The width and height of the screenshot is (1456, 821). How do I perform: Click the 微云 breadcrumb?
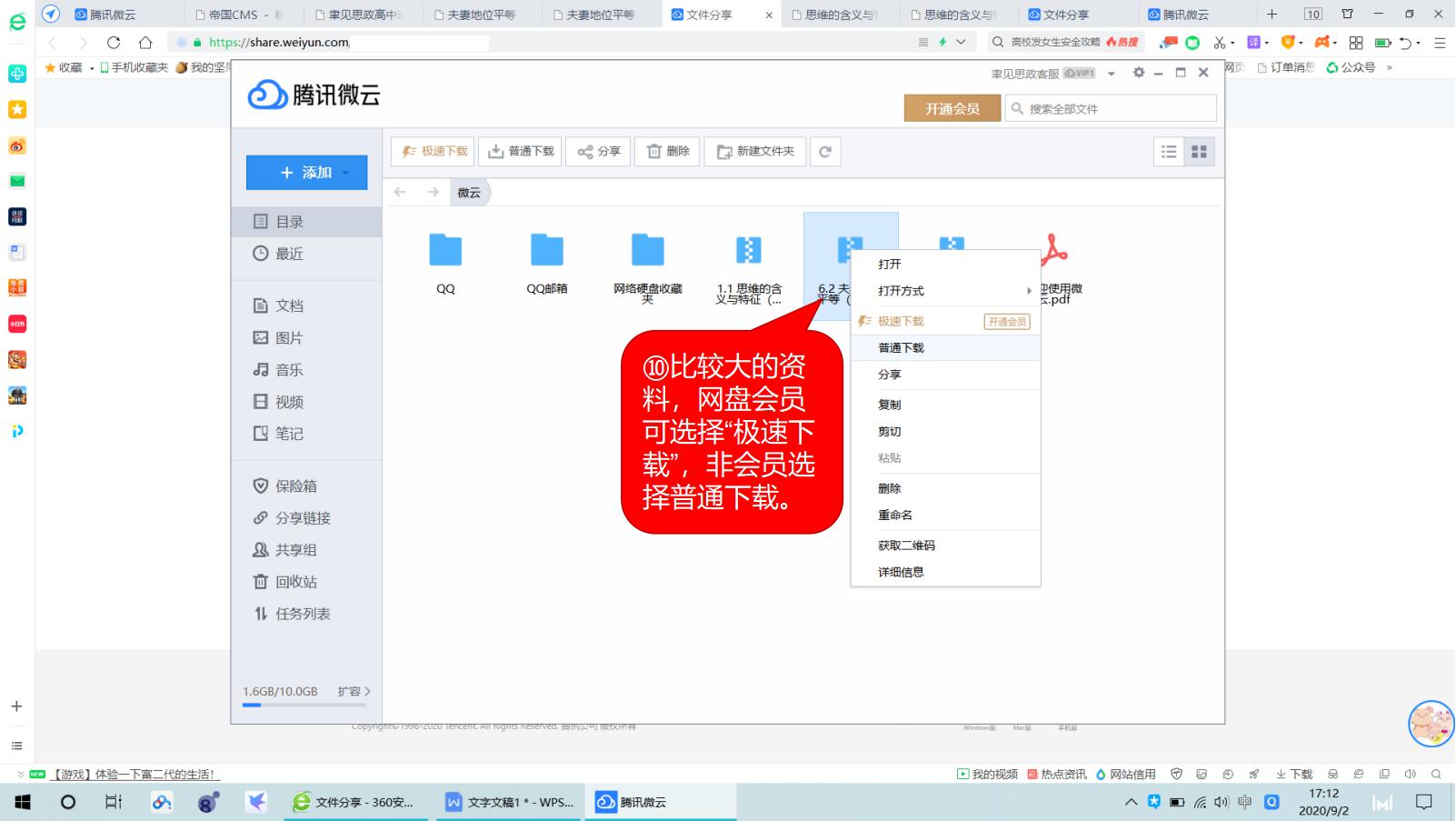(x=469, y=192)
